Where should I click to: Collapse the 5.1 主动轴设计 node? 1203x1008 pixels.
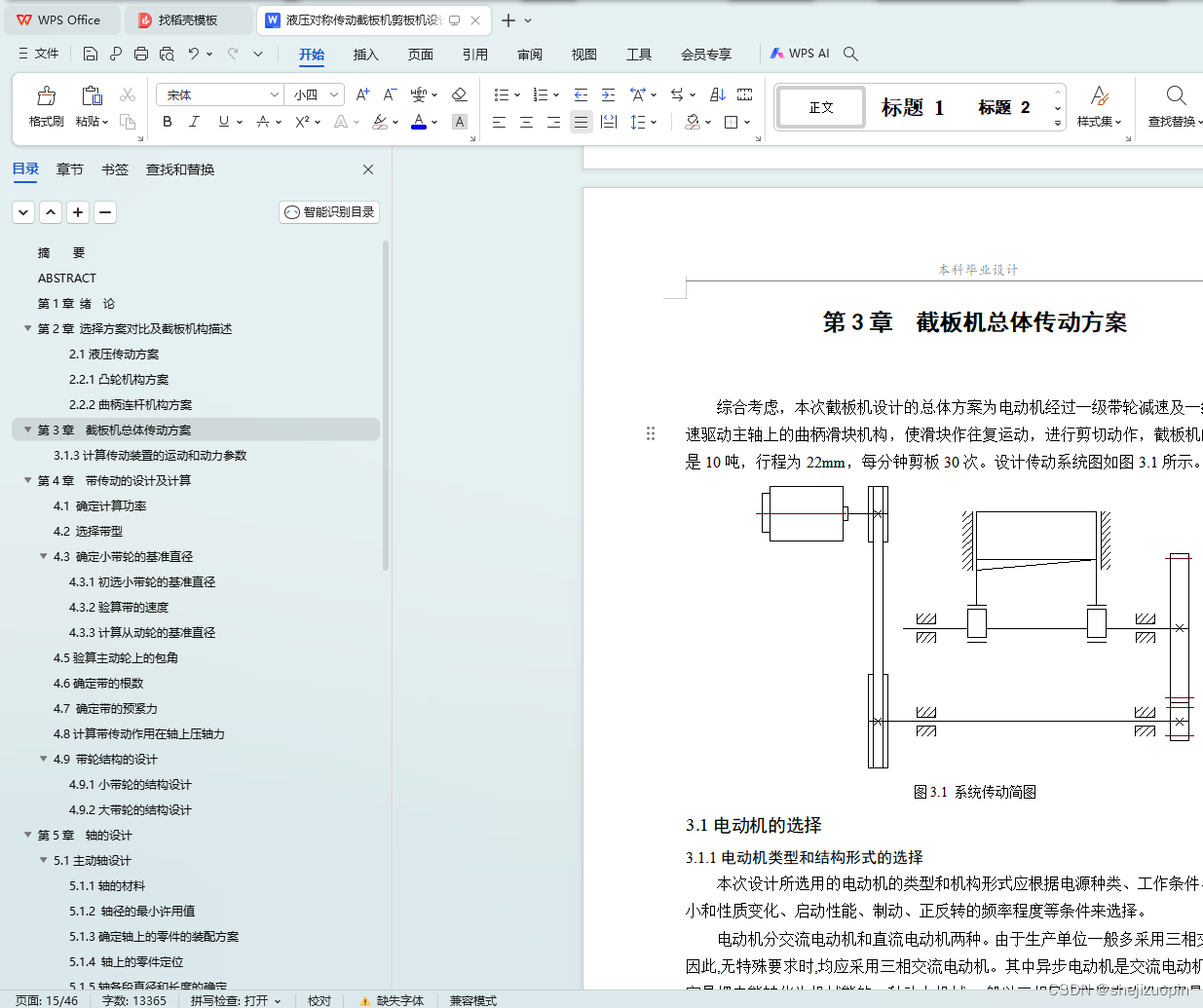click(x=44, y=861)
